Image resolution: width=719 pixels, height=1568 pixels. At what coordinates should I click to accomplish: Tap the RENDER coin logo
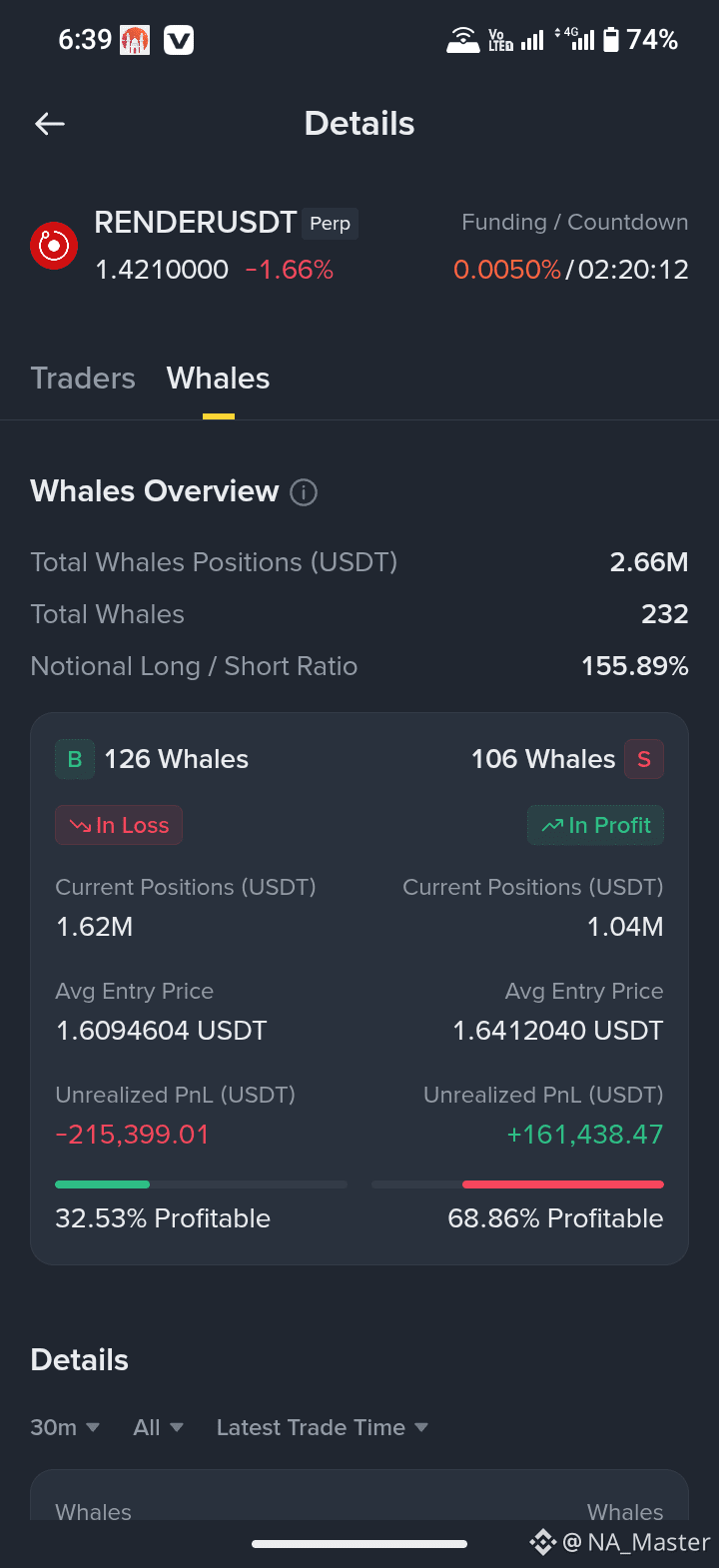(54, 246)
